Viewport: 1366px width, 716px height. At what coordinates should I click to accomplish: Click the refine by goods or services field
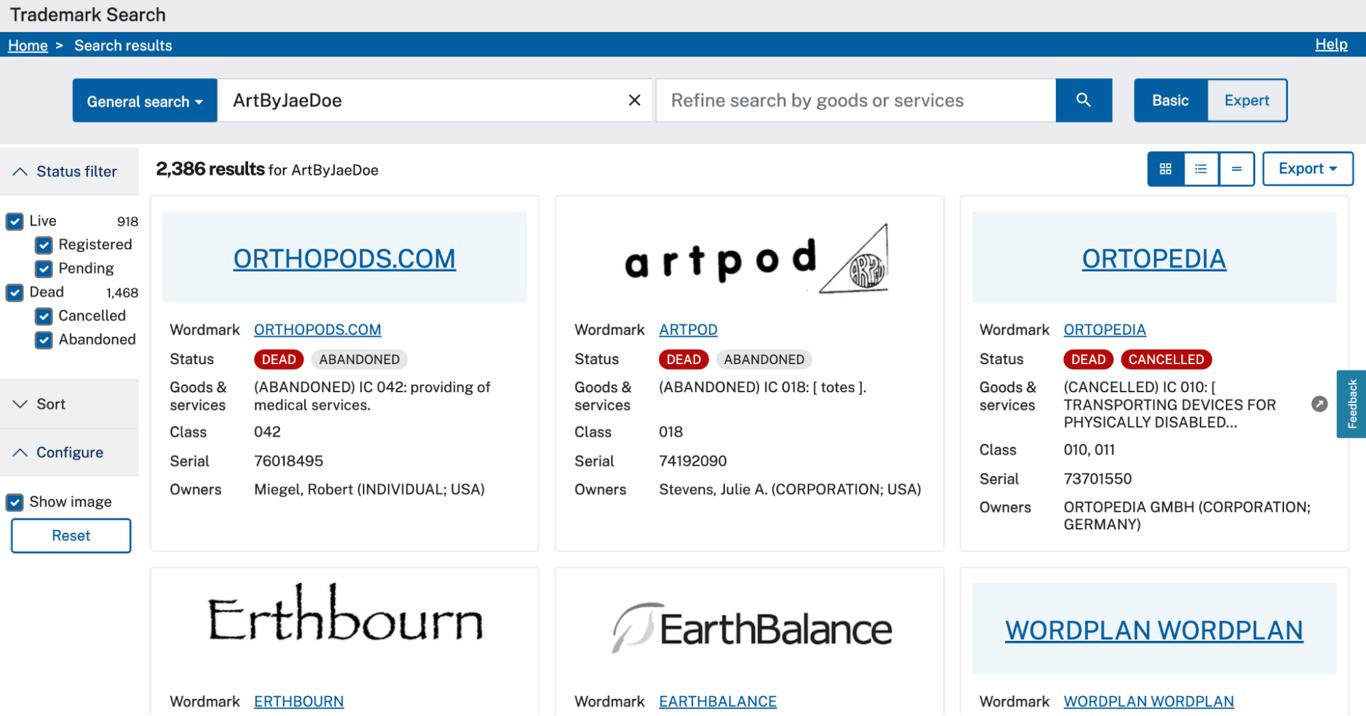point(855,100)
